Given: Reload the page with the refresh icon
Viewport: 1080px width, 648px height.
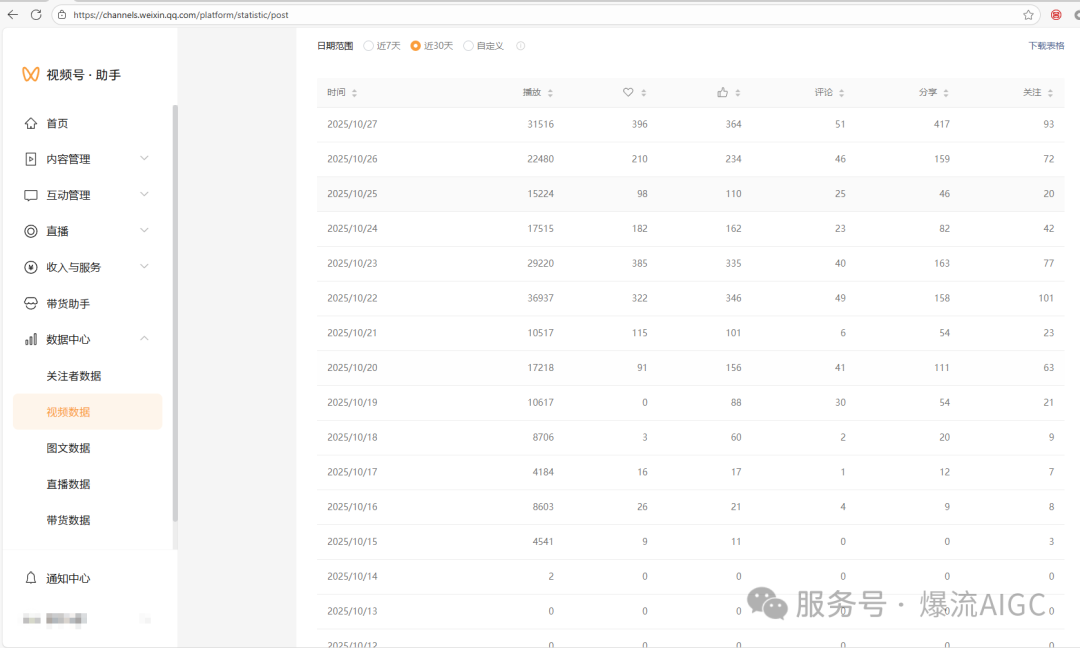Looking at the screenshot, I should [x=36, y=14].
